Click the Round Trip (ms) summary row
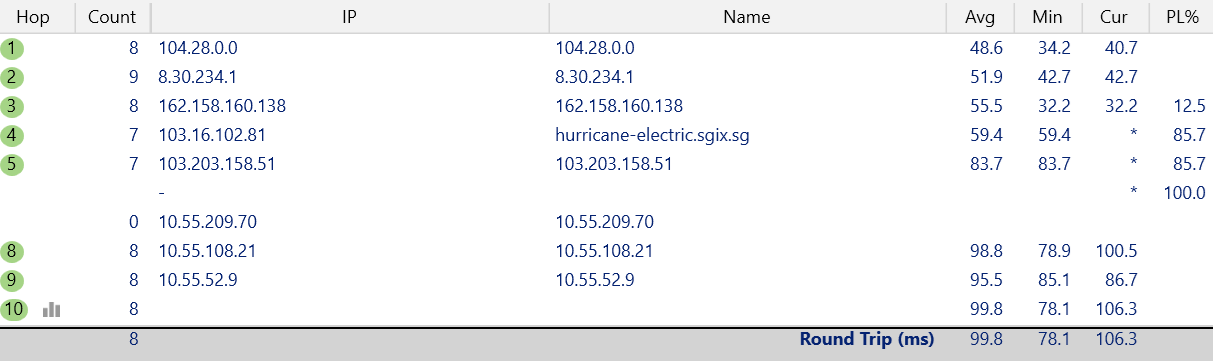Viewport: 1213px width, 361px height. point(606,340)
